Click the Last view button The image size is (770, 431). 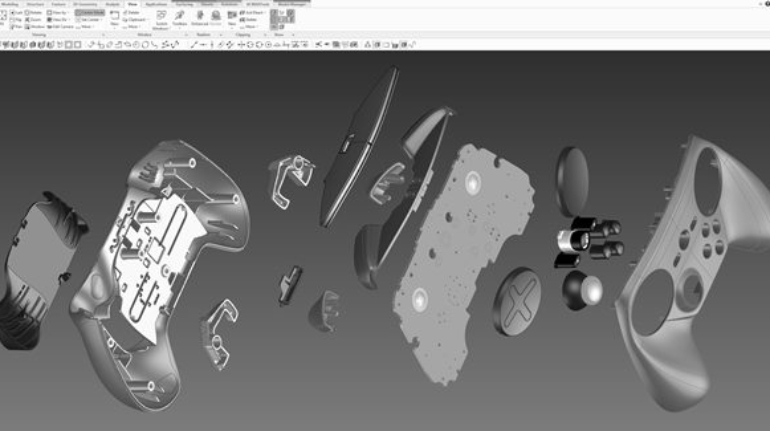tap(17, 13)
